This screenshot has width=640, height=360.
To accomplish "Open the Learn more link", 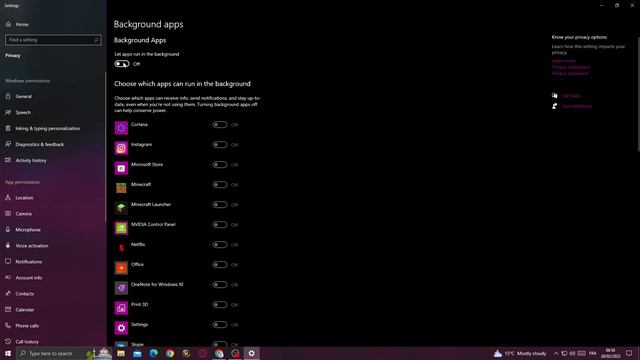I will (x=563, y=61).
